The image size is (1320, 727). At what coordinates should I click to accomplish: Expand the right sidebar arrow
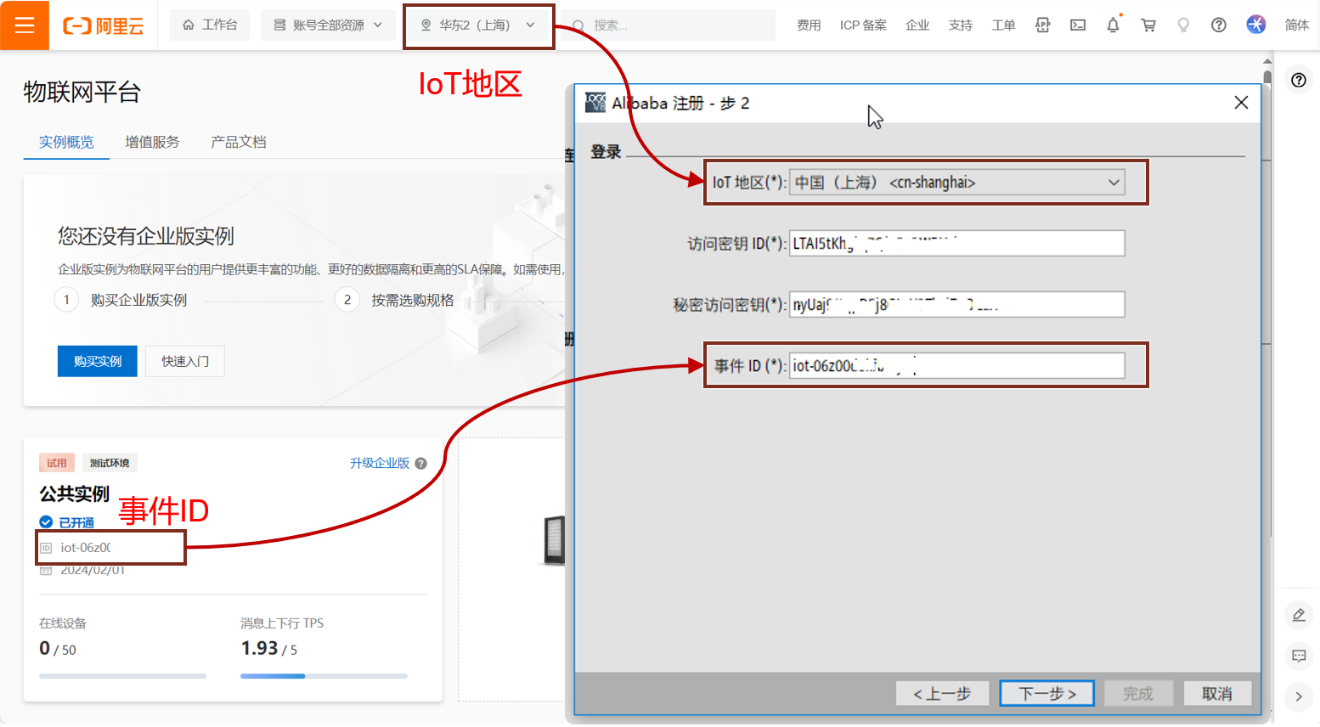(1299, 697)
